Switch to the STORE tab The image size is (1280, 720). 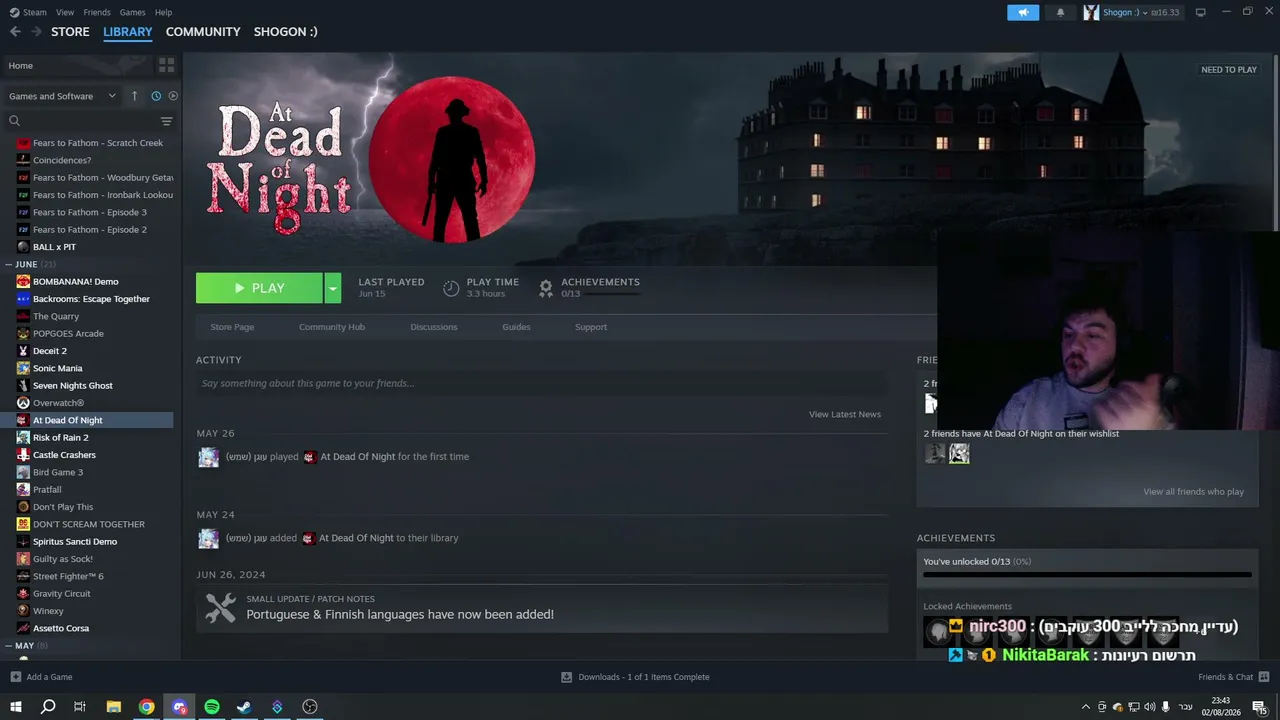click(x=70, y=32)
